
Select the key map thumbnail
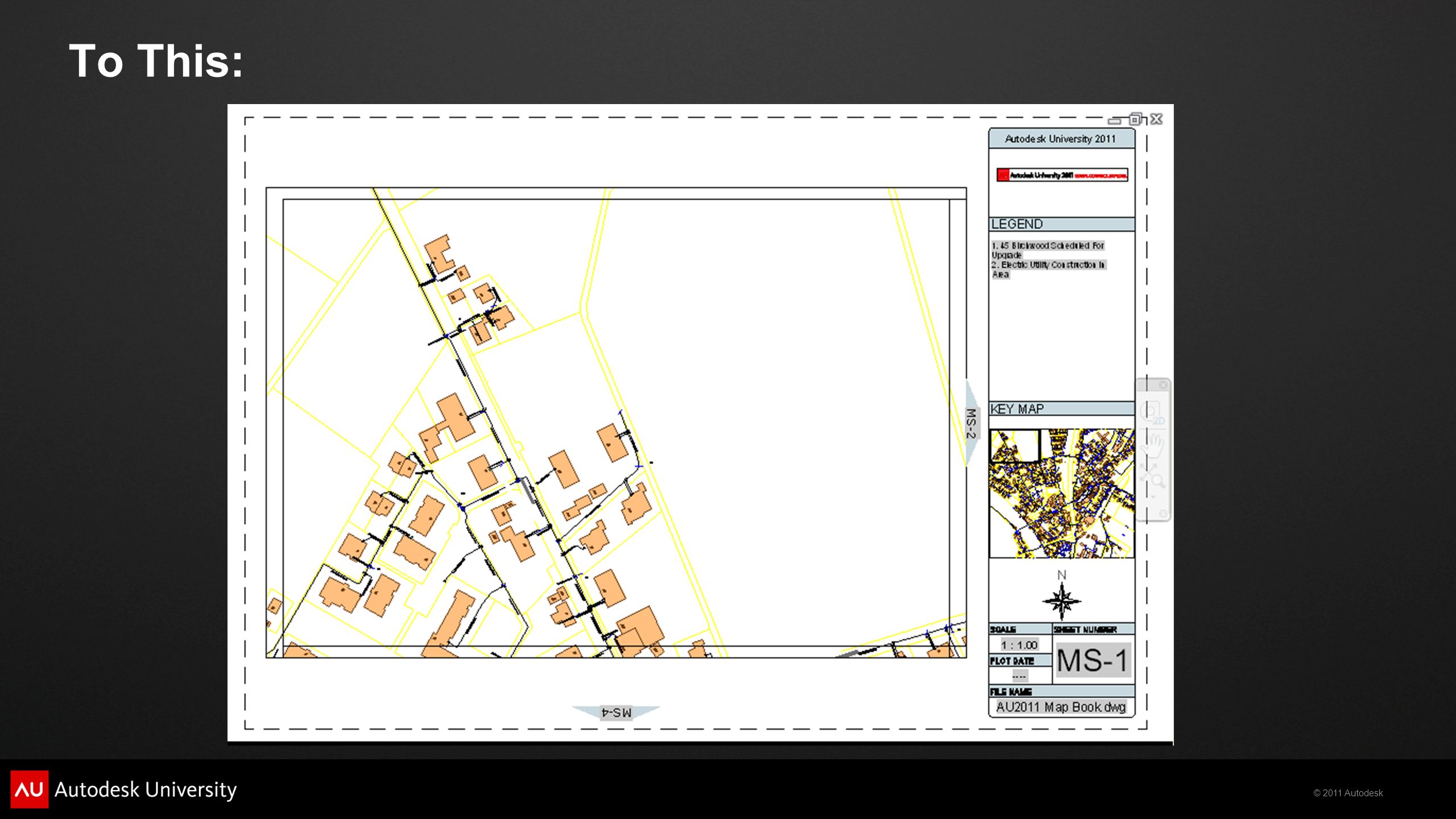[1061, 493]
